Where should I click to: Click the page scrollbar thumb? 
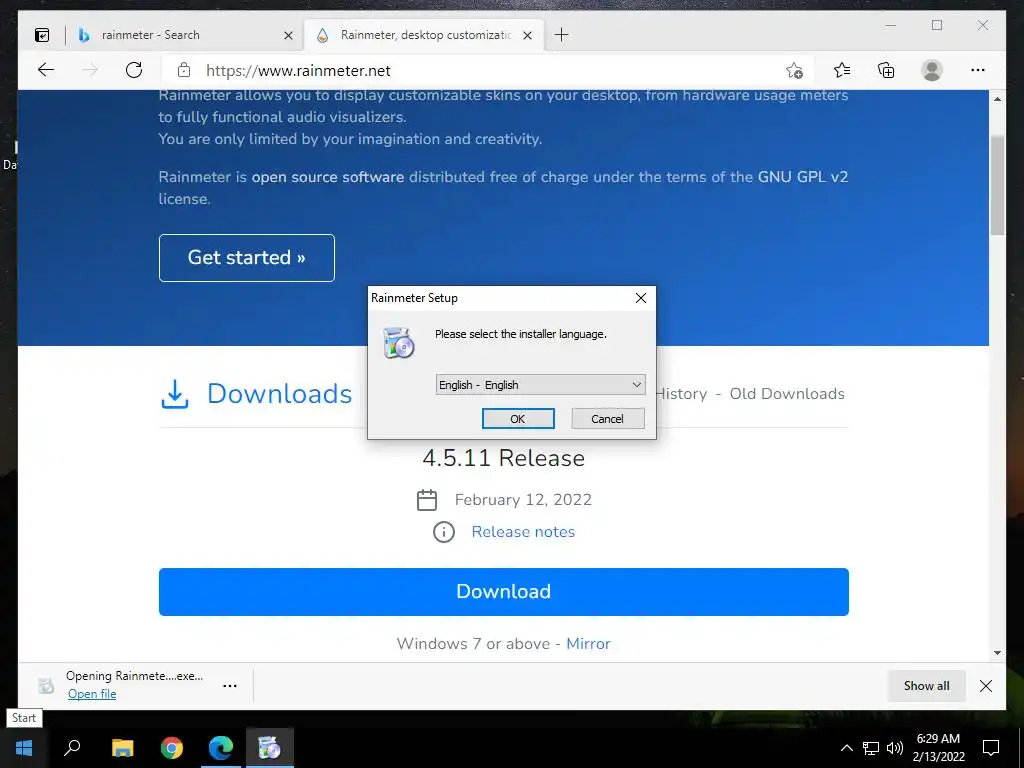997,185
